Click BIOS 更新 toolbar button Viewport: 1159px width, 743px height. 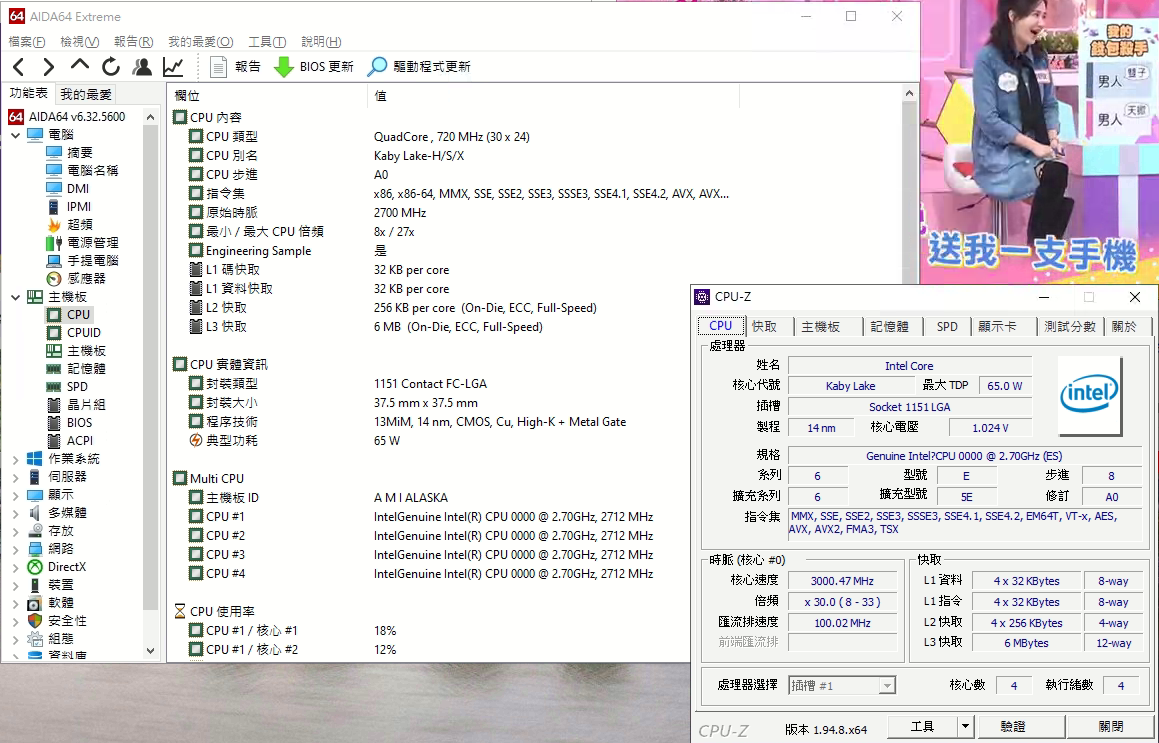tap(314, 67)
